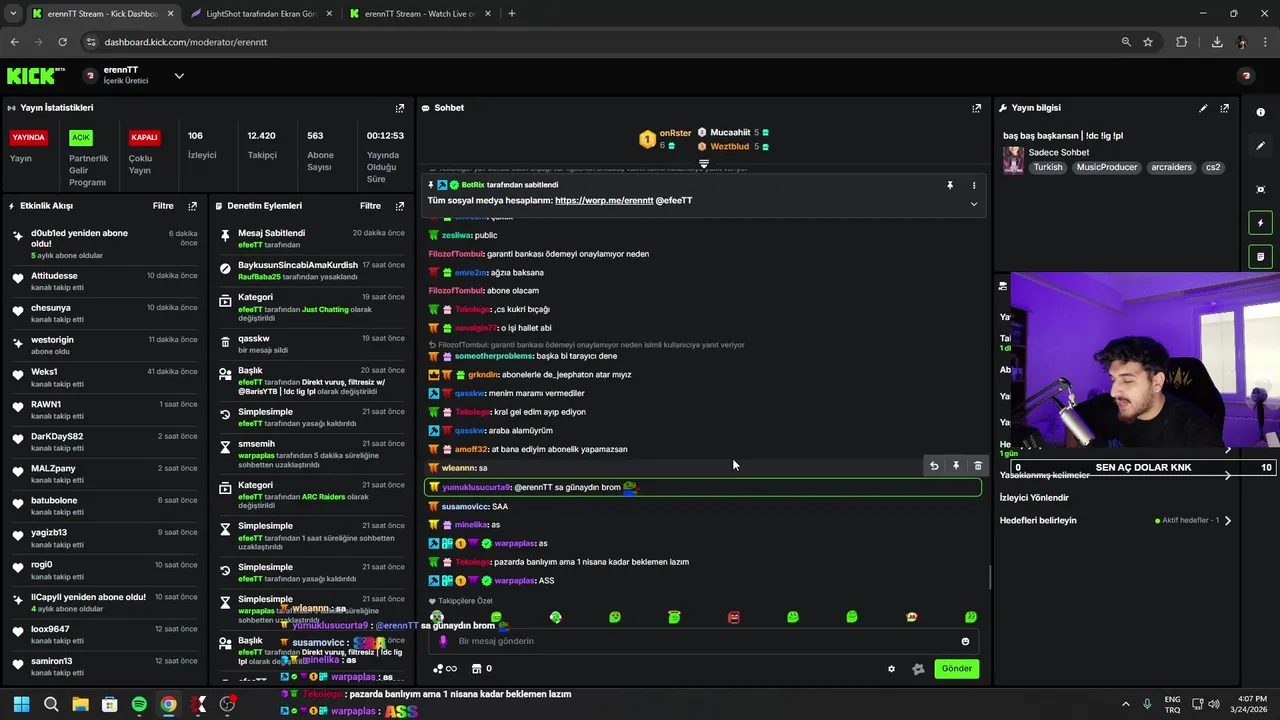Image resolution: width=1280 pixels, height=720 pixels.
Task: Open the document icon in the right sidebar
Action: click(x=1260, y=257)
